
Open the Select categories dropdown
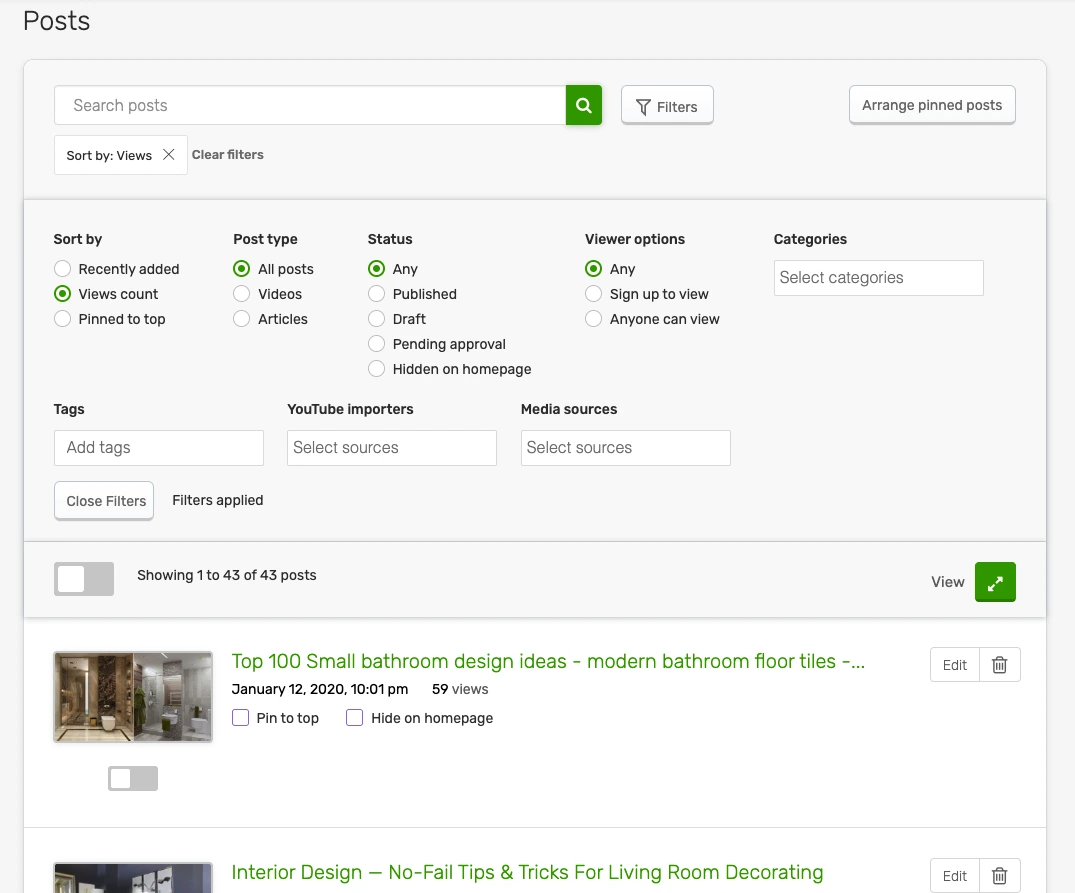coord(878,278)
